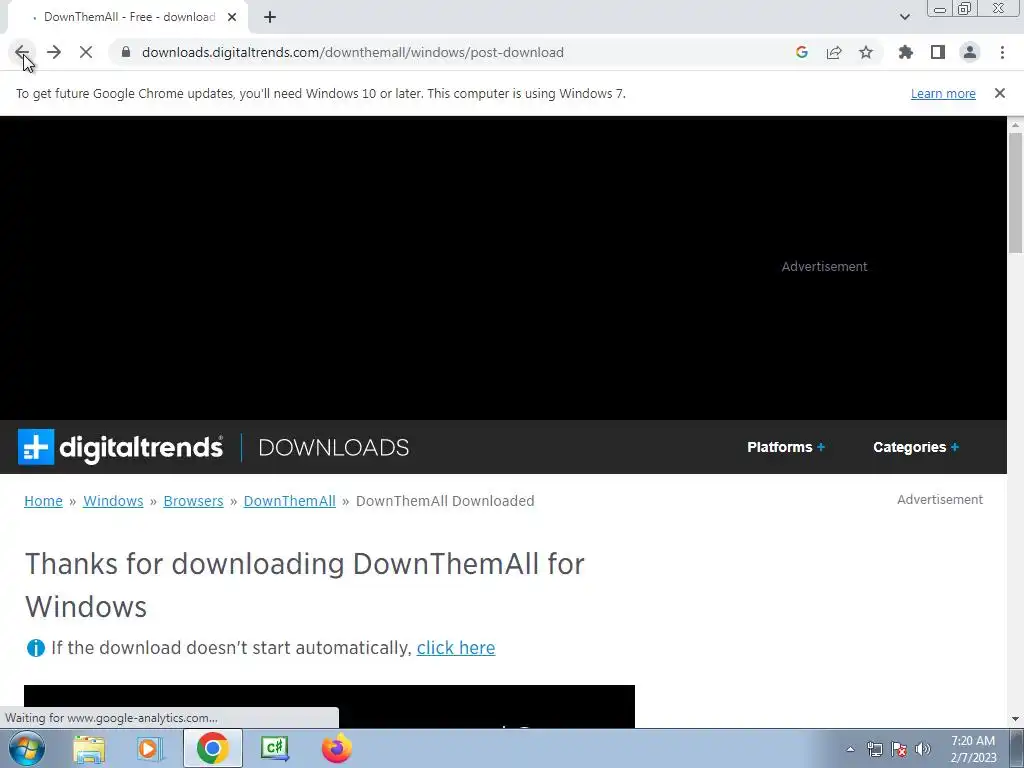Bookmark this page with the star icon
Screen dimensions: 1024x768
coord(866,52)
